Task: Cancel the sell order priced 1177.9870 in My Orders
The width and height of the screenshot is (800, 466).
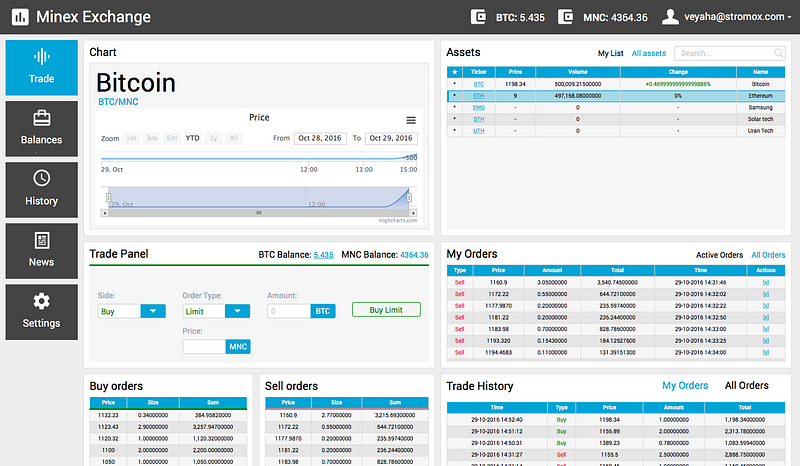Action: pyautogui.click(x=766, y=306)
